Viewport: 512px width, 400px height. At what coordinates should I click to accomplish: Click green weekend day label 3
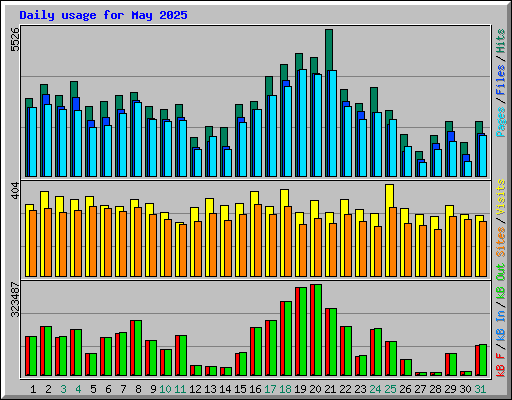[63, 389]
